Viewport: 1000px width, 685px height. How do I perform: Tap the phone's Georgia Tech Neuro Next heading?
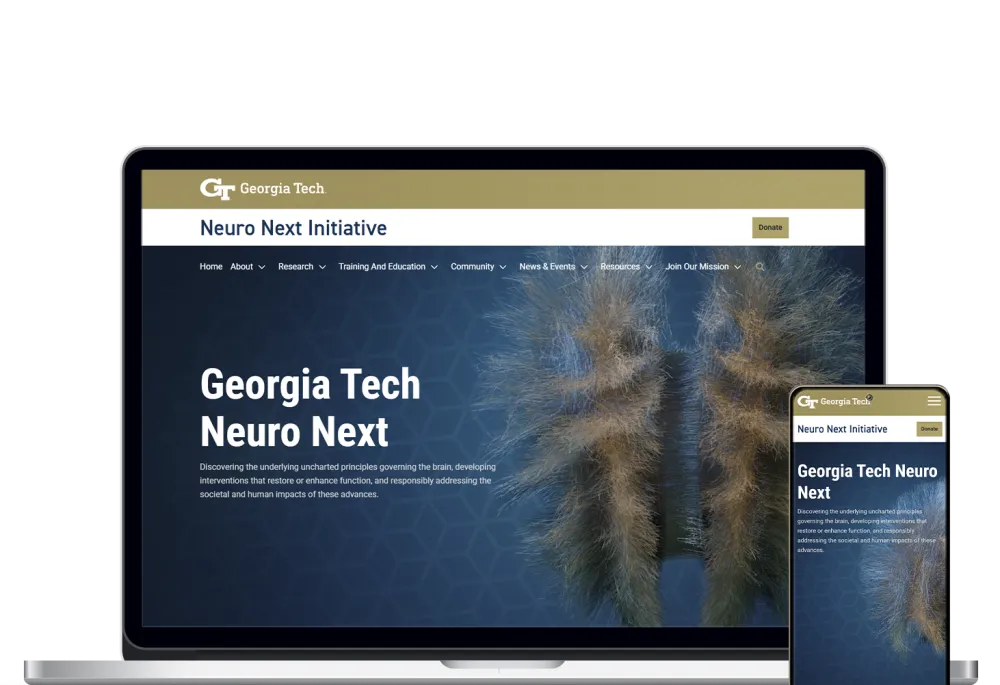click(866, 481)
